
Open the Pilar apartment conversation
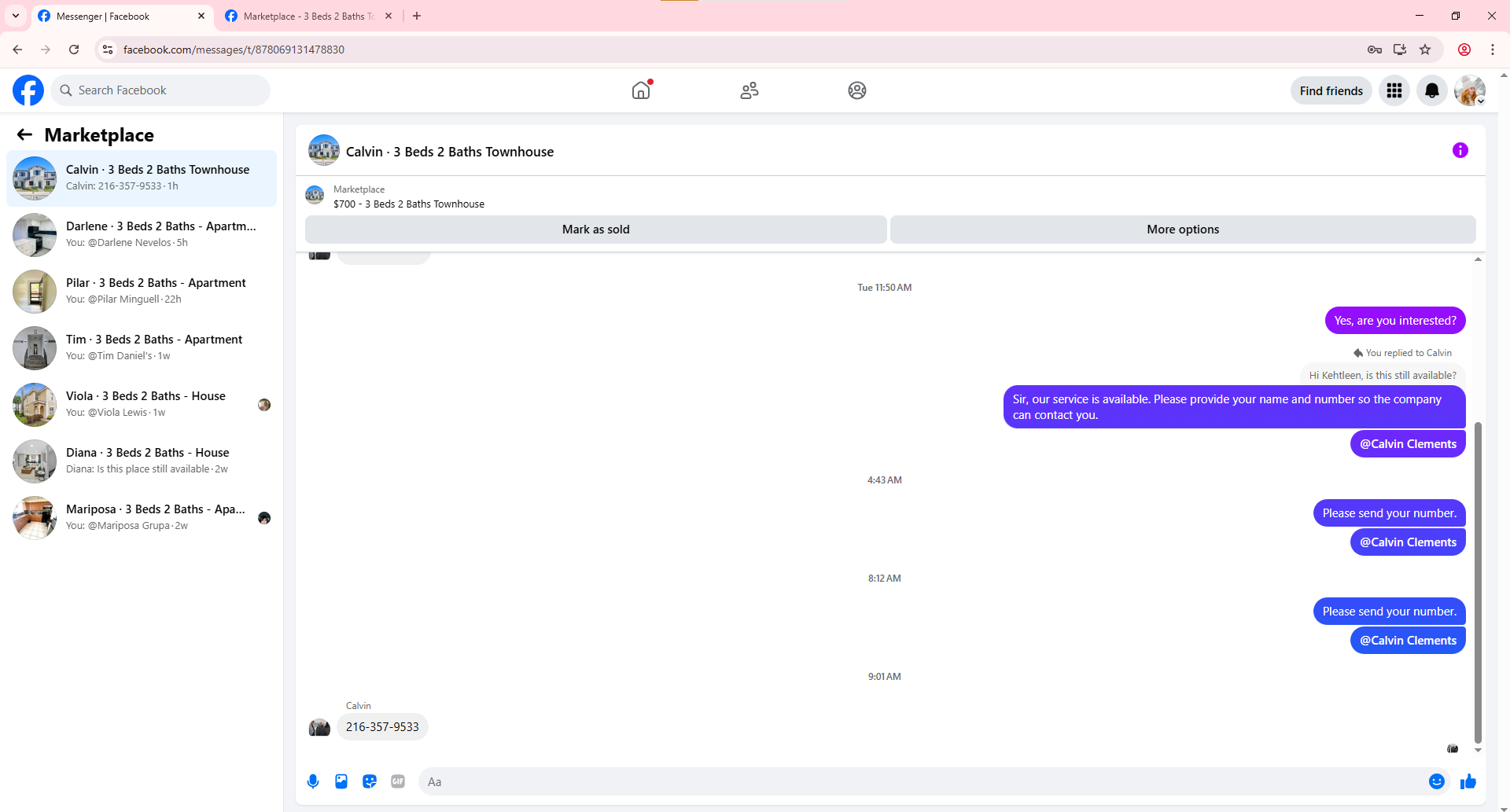(x=142, y=292)
